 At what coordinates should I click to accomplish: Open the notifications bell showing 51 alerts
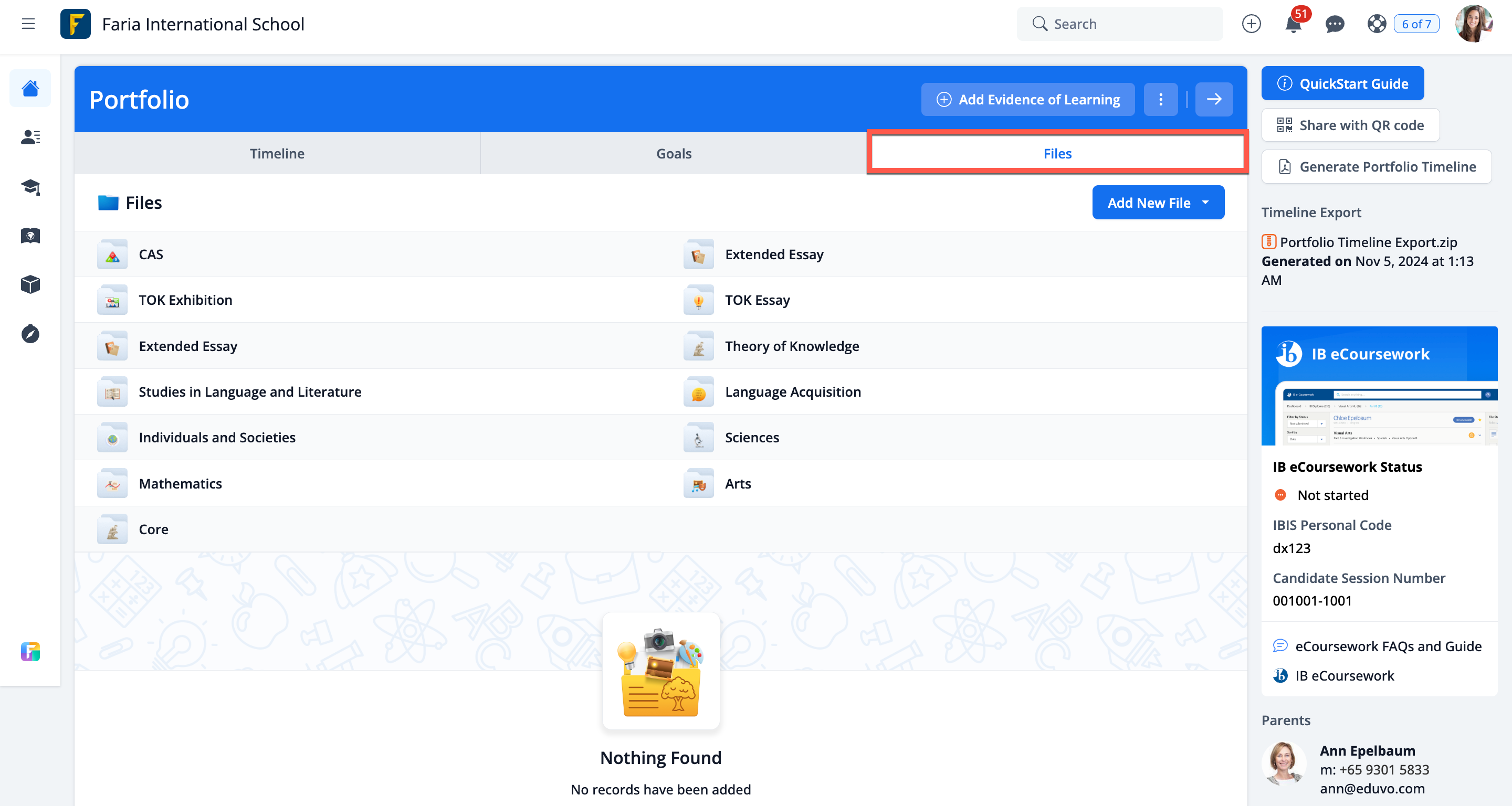(x=1293, y=24)
